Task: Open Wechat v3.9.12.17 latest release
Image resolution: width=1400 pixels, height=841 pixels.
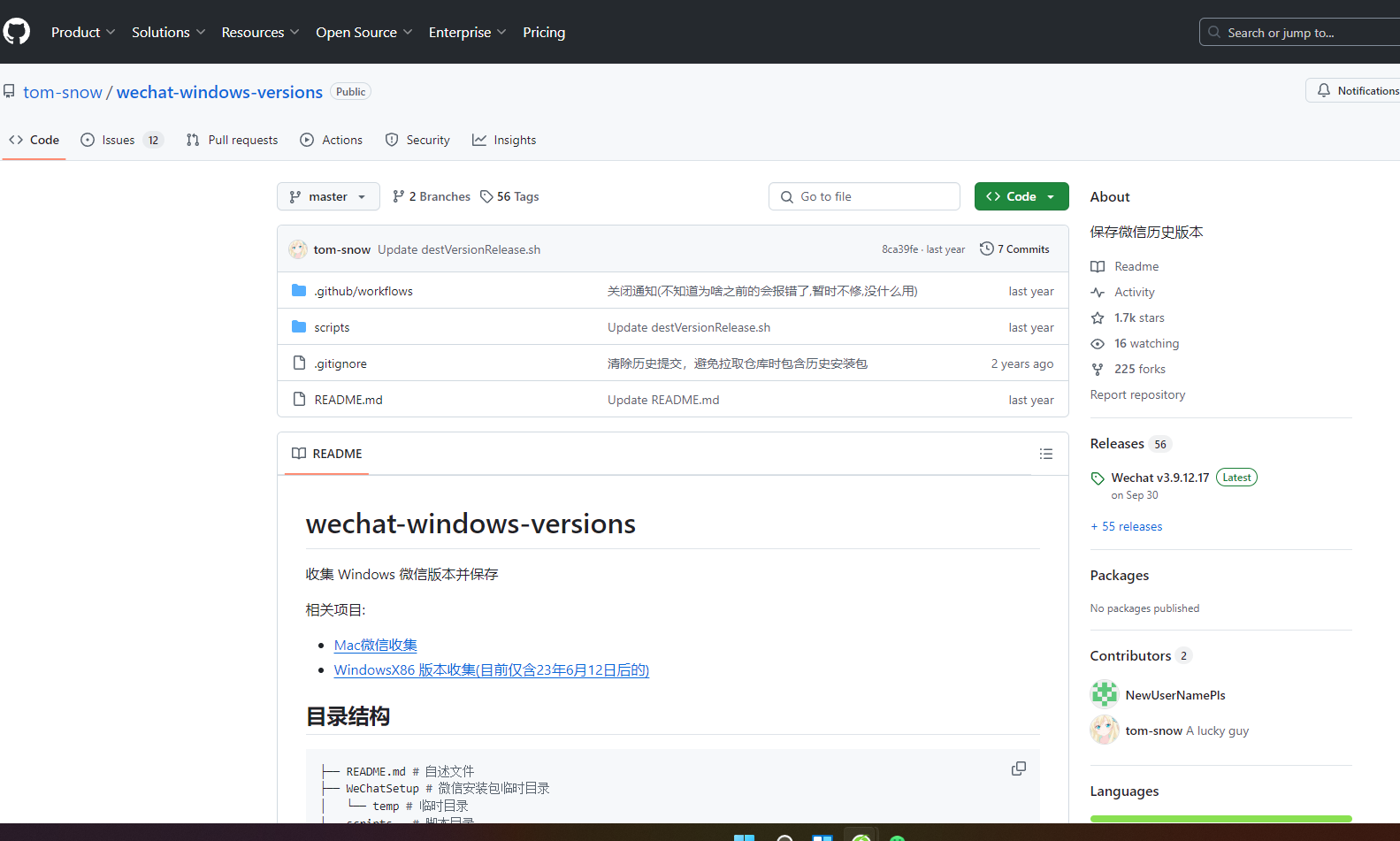Action: (1159, 478)
